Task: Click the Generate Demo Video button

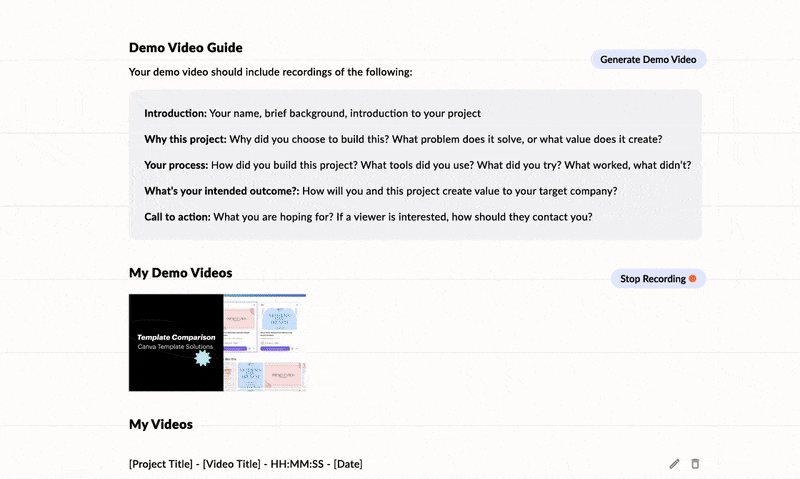Action: pyautogui.click(x=648, y=59)
